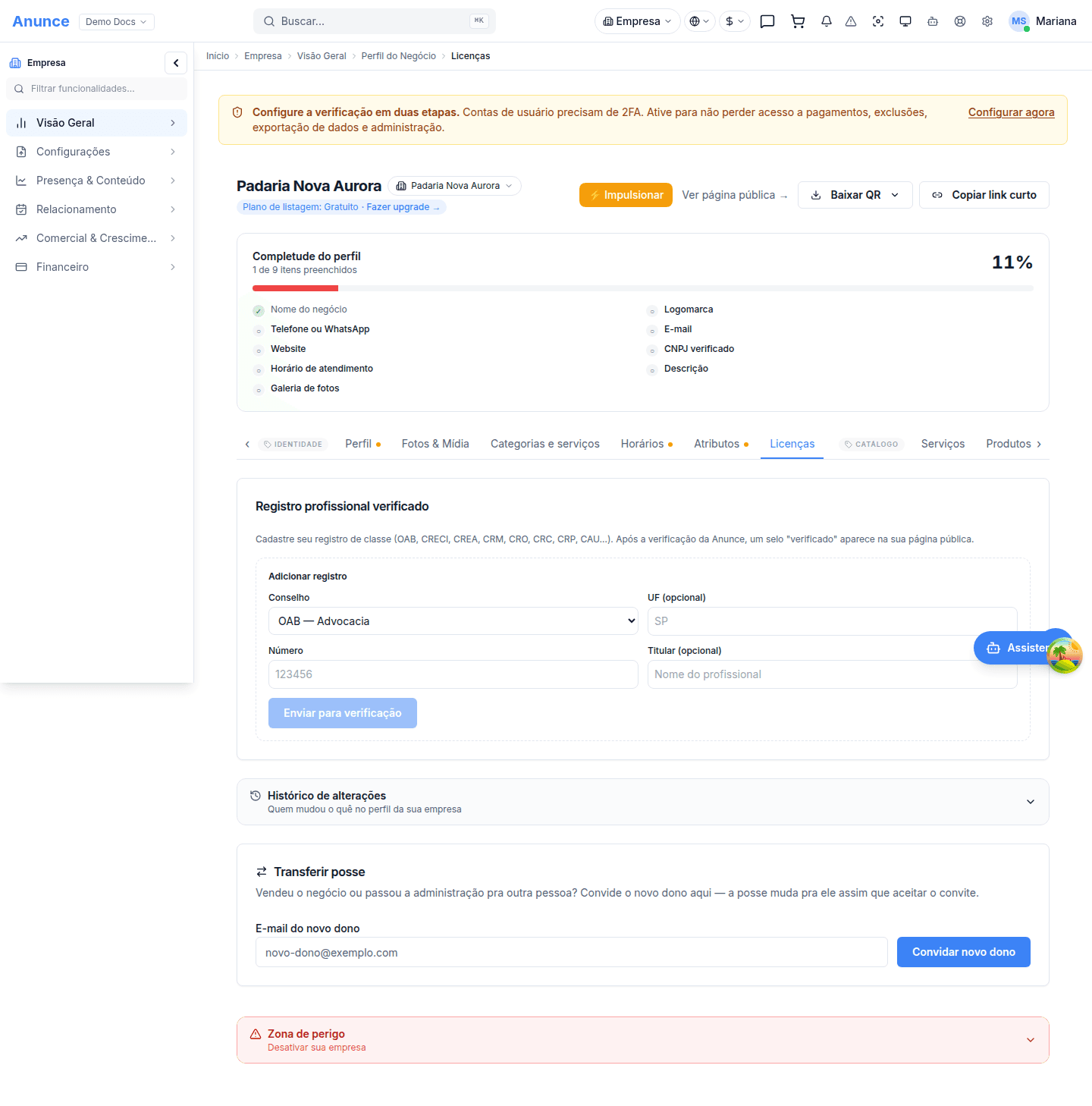Click Copiar link curto button
The width and height of the screenshot is (1092, 1106).
click(984, 195)
